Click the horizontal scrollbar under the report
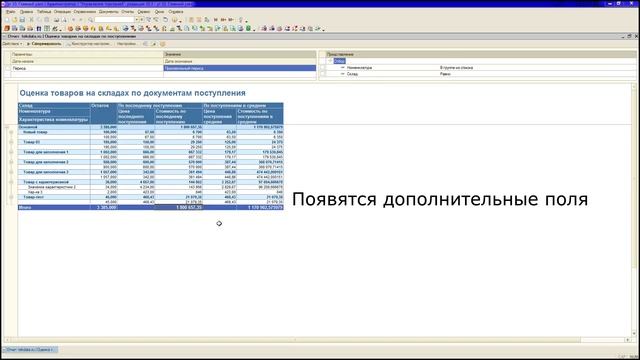Viewport: 640px width, 360px height. [x=294, y=340]
